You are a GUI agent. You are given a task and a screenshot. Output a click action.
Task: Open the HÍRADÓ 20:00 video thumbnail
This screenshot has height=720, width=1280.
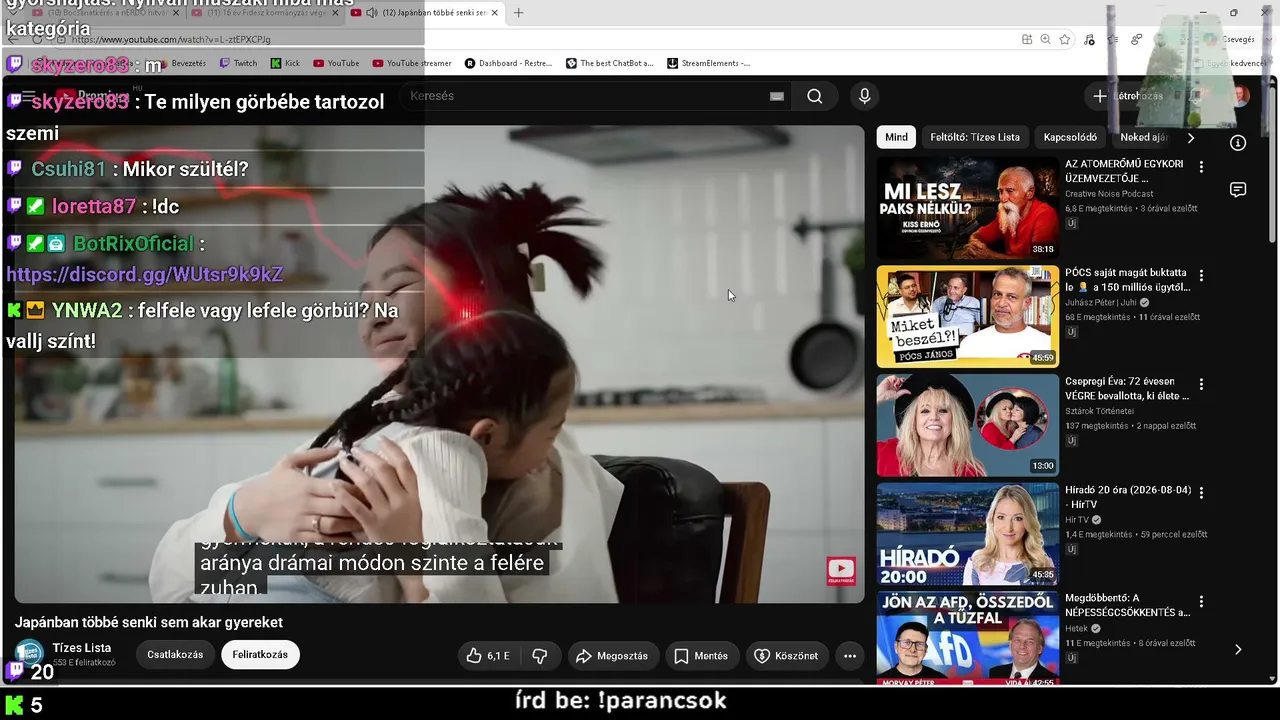967,535
